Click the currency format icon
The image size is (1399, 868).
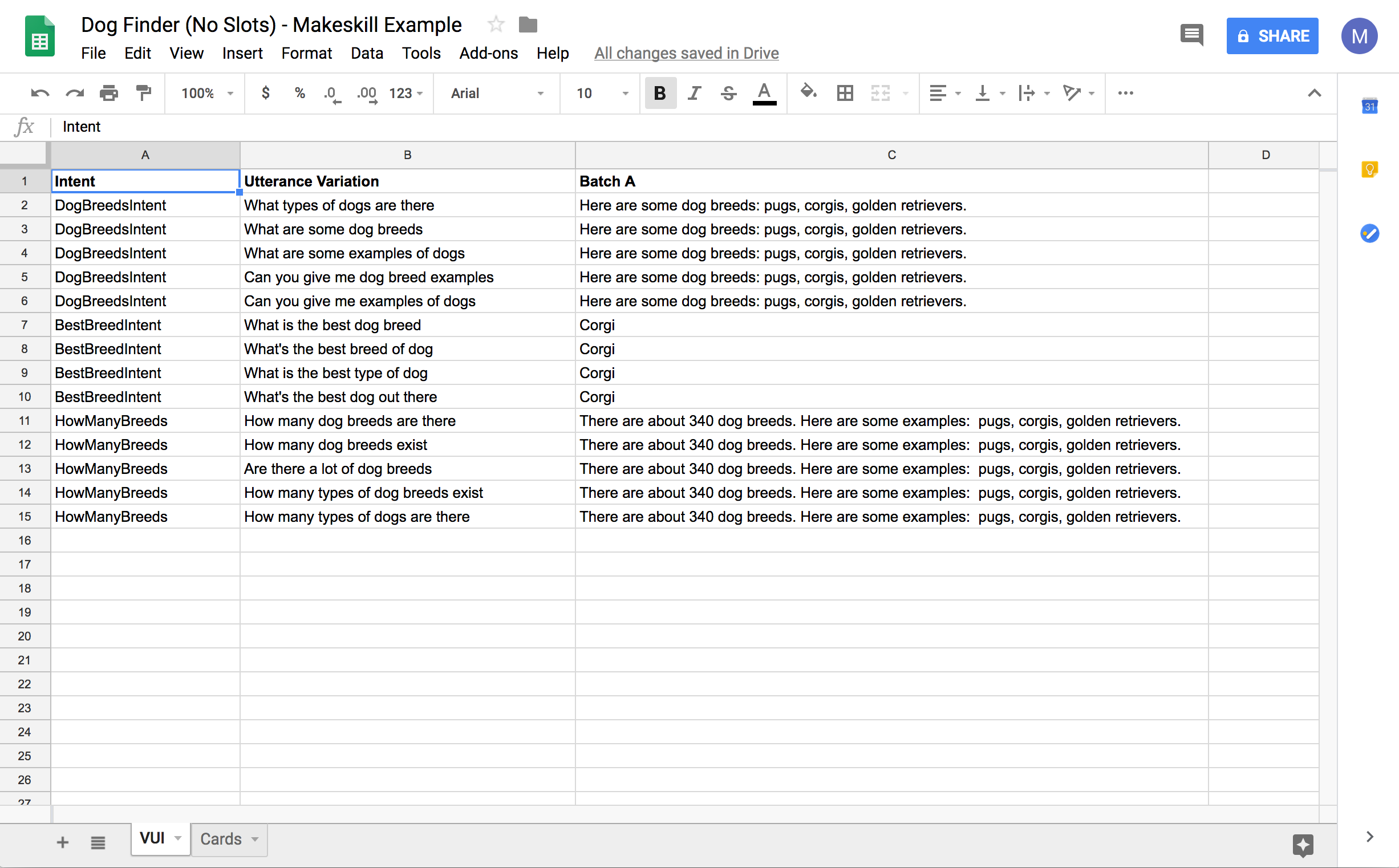[x=265, y=93]
